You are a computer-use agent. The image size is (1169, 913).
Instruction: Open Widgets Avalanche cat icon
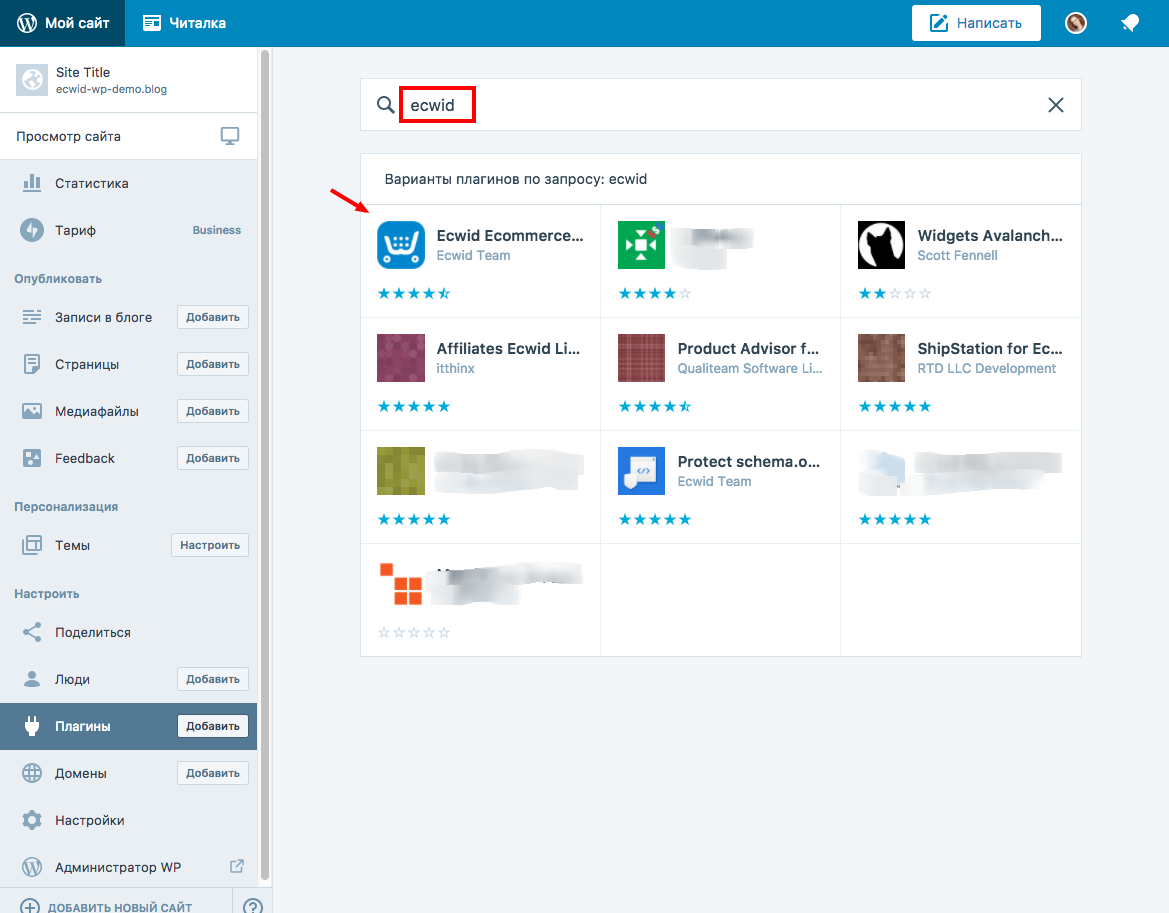click(x=881, y=244)
